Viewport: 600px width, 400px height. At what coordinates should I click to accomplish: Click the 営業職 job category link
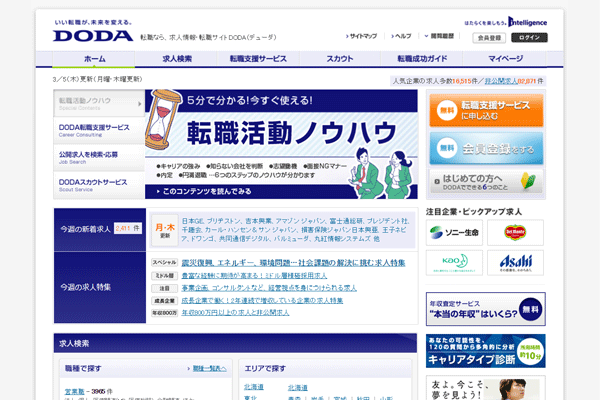[74, 392]
